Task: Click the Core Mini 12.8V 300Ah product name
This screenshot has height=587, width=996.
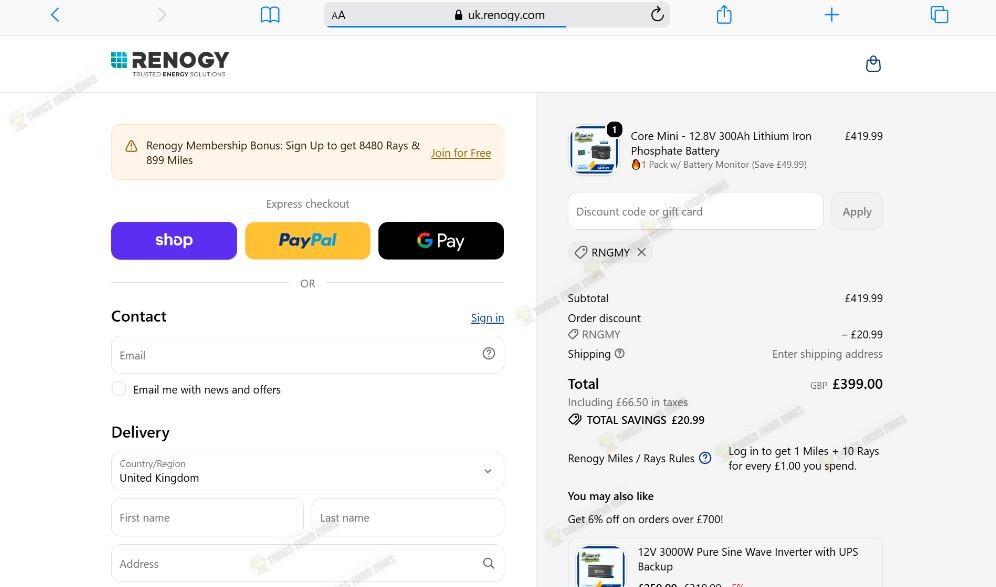Action: (721, 144)
